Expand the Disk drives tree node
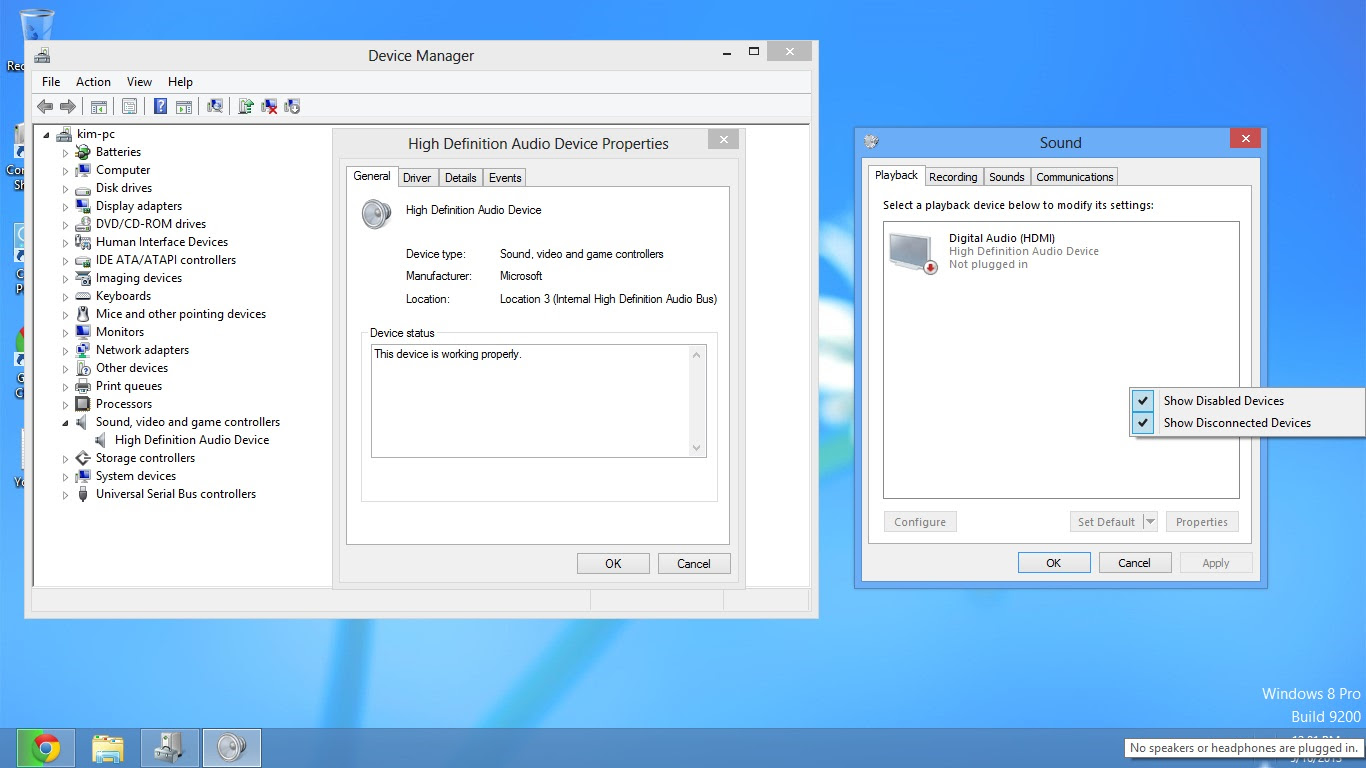Viewport: 1366px width, 768px height. [x=66, y=189]
